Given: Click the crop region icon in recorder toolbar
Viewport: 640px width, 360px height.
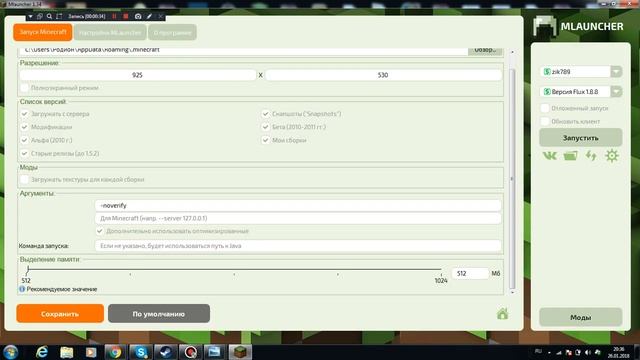Looking at the screenshot, I should pos(59,16).
